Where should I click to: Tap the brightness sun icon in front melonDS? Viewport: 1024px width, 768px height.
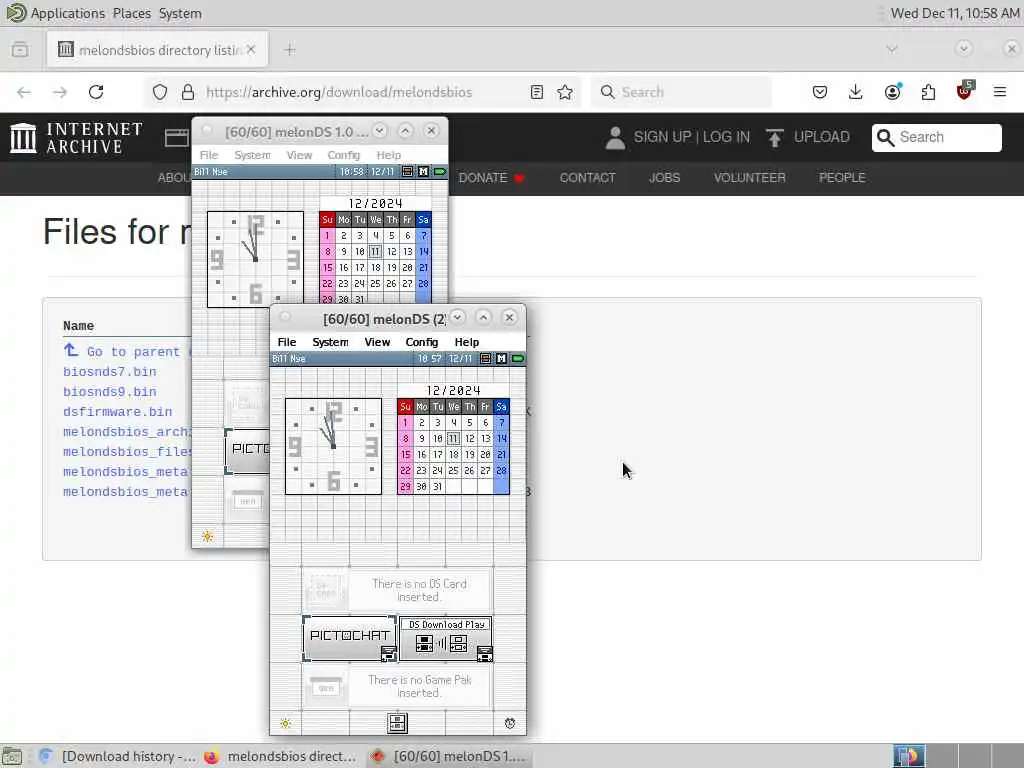click(x=285, y=723)
